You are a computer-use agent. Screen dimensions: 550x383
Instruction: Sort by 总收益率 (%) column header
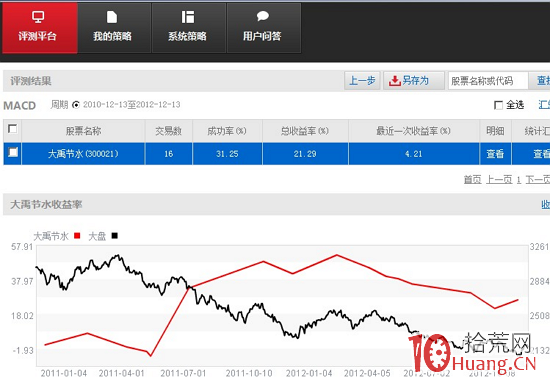305,131
